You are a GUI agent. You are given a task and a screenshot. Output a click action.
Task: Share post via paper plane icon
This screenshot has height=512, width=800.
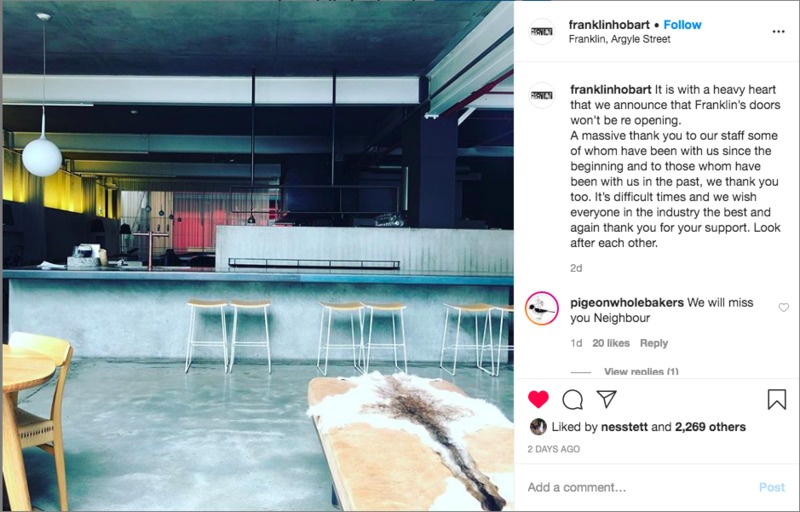607,399
